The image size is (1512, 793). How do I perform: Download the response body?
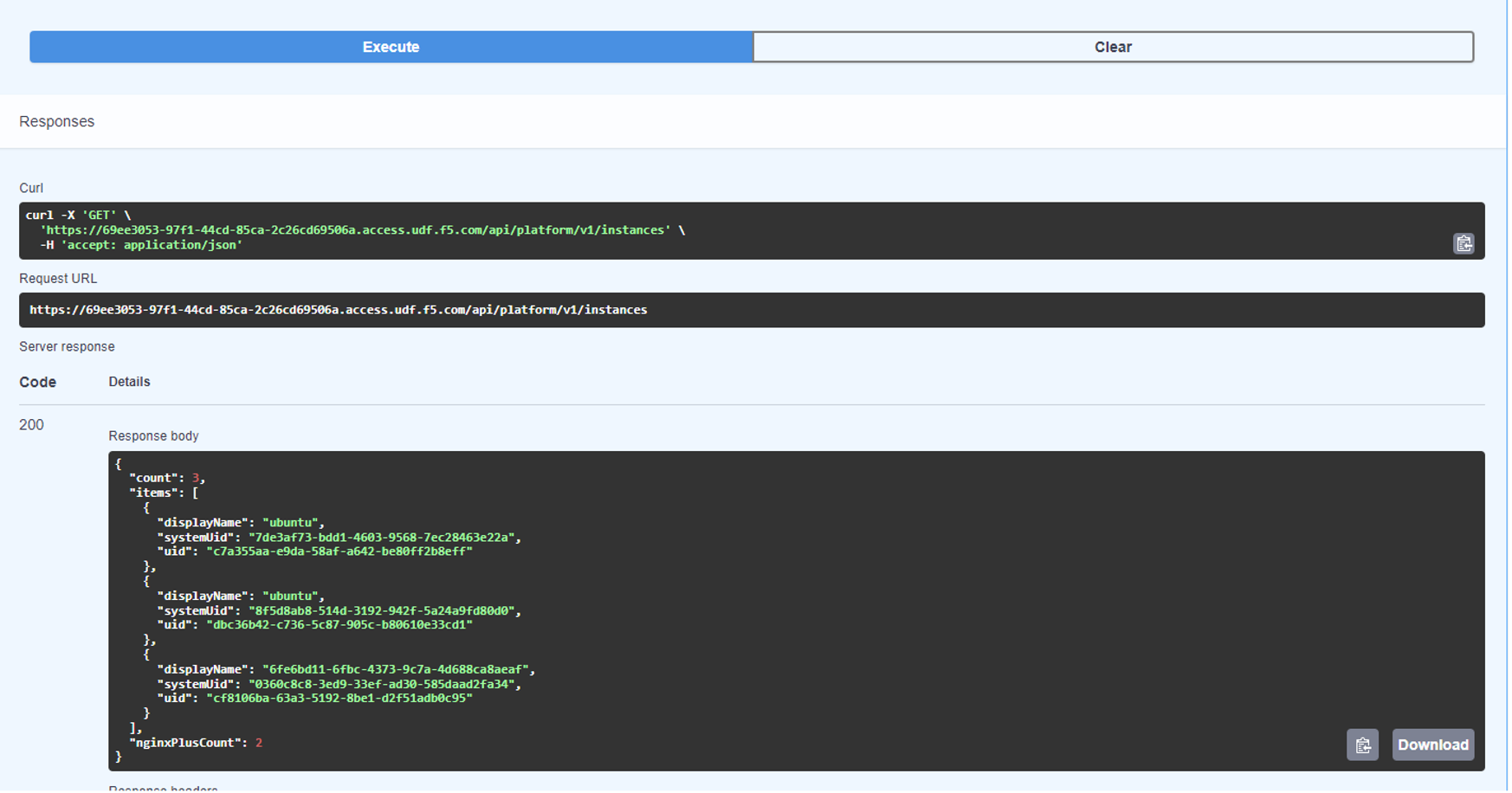[x=1432, y=745]
